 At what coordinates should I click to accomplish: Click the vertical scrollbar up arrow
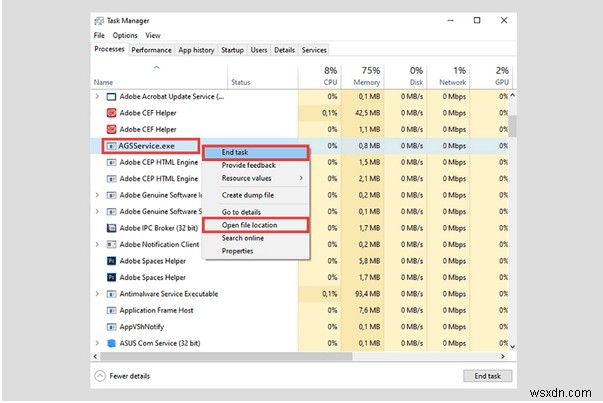click(512, 95)
